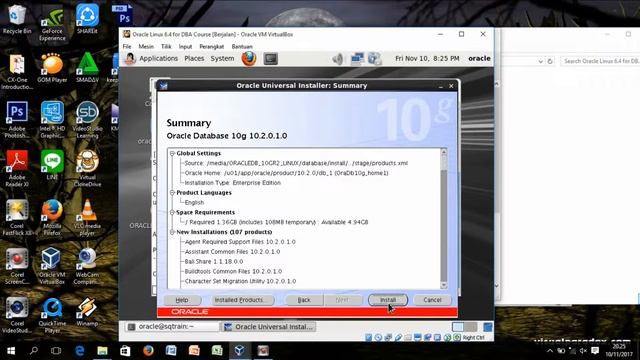Select the Installation Type Enterprise Edition row
This screenshot has width=640, height=360.
233,183
